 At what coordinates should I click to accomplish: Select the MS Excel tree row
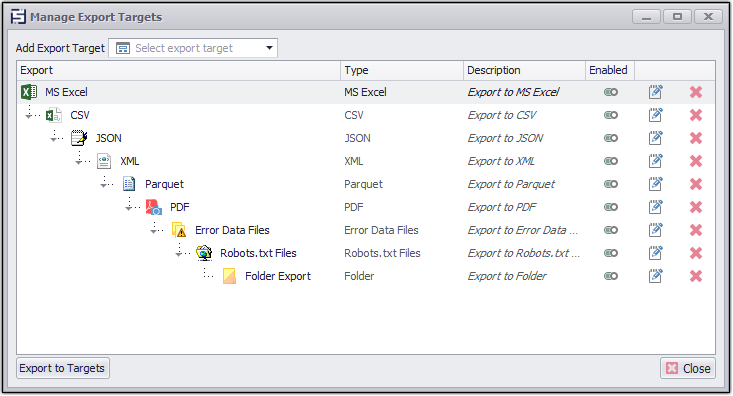[366, 92]
